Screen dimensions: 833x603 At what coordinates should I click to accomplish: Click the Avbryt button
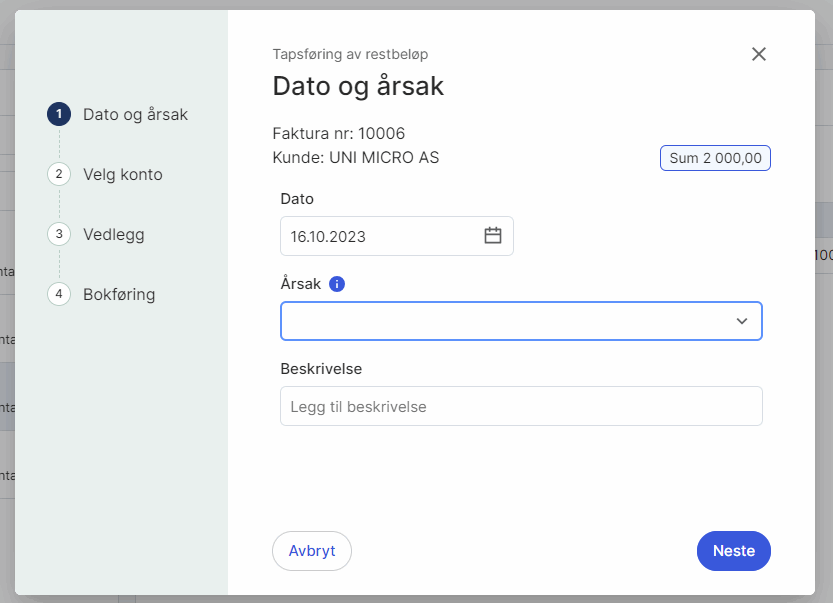click(312, 551)
